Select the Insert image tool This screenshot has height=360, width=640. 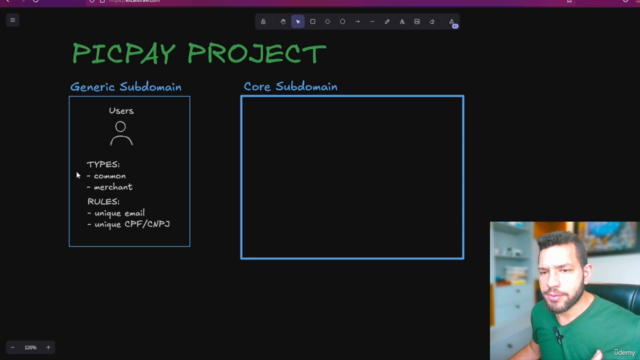[x=417, y=22]
